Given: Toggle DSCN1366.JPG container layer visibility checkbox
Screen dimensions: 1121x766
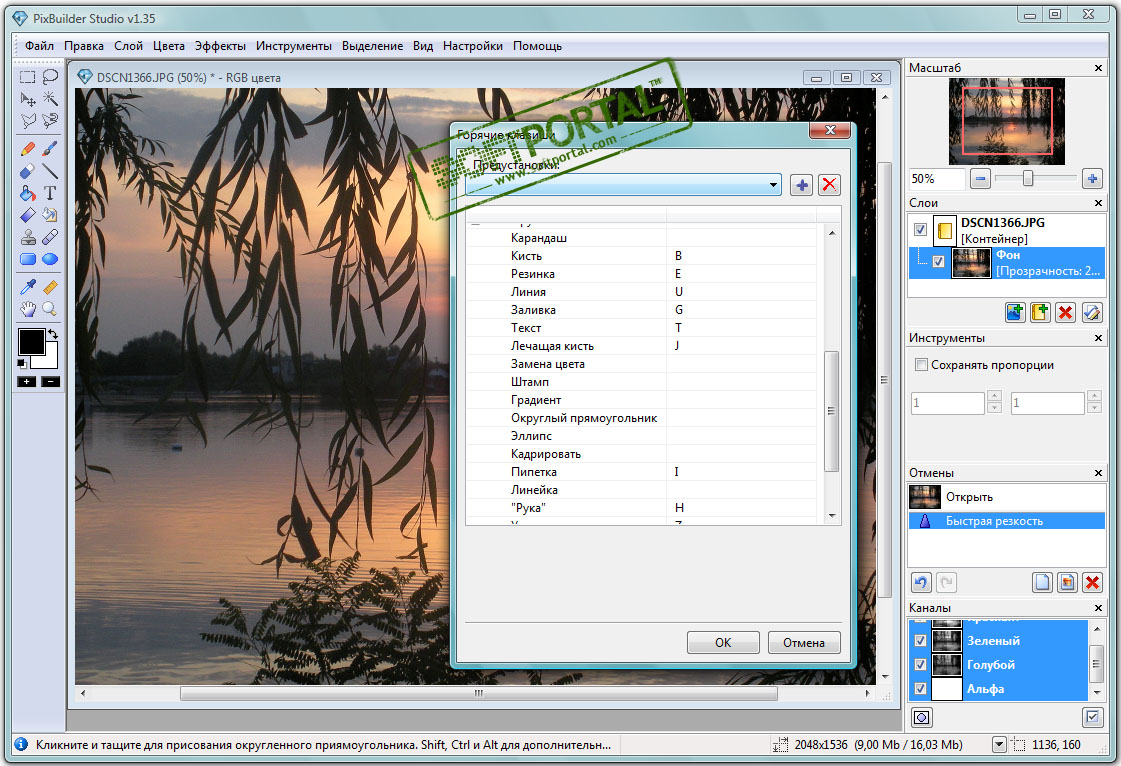Looking at the screenshot, I should pyautogui.click(x=920, y=230).
